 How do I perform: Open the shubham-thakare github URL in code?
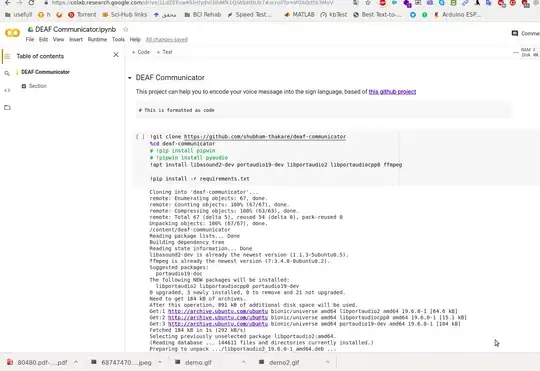265,137
